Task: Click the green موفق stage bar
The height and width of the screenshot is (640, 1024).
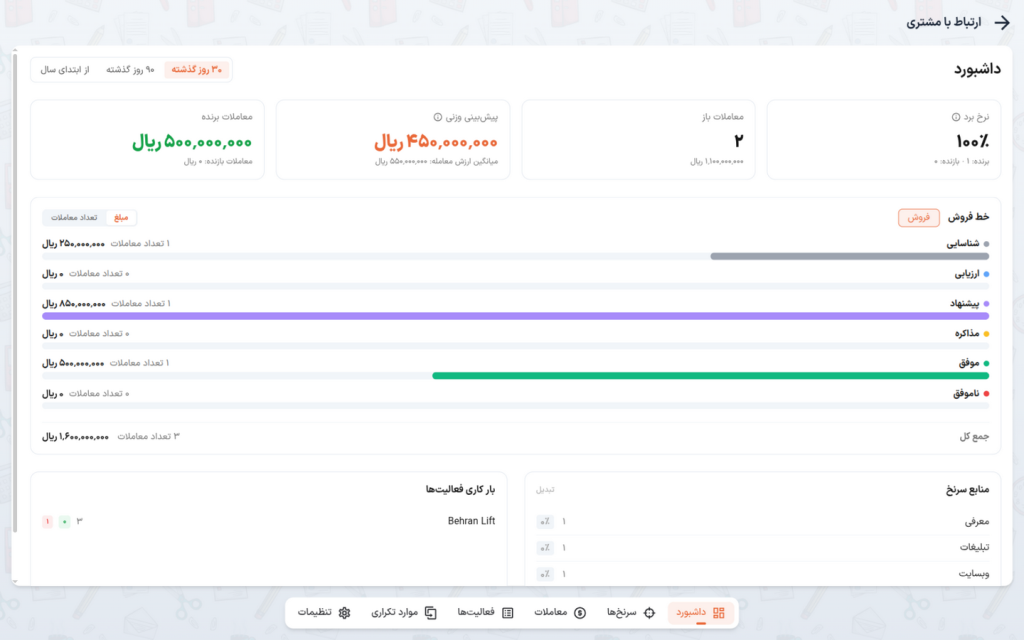Action: (711, 376)
